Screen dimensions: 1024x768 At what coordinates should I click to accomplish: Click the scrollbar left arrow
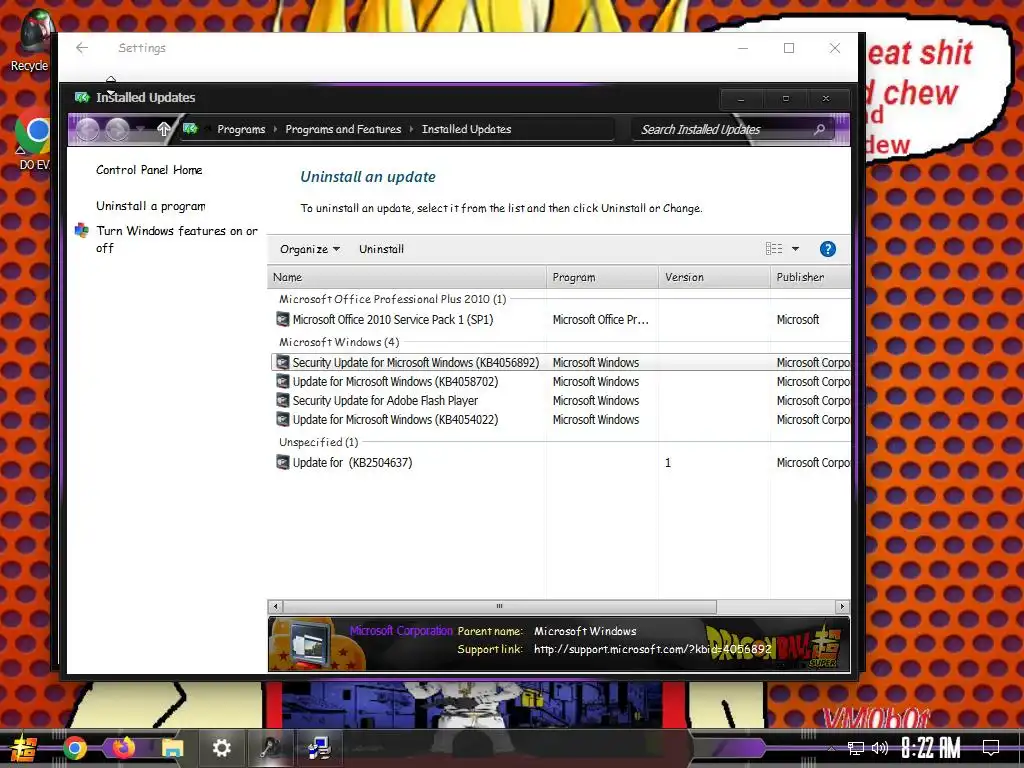point(276,606)
